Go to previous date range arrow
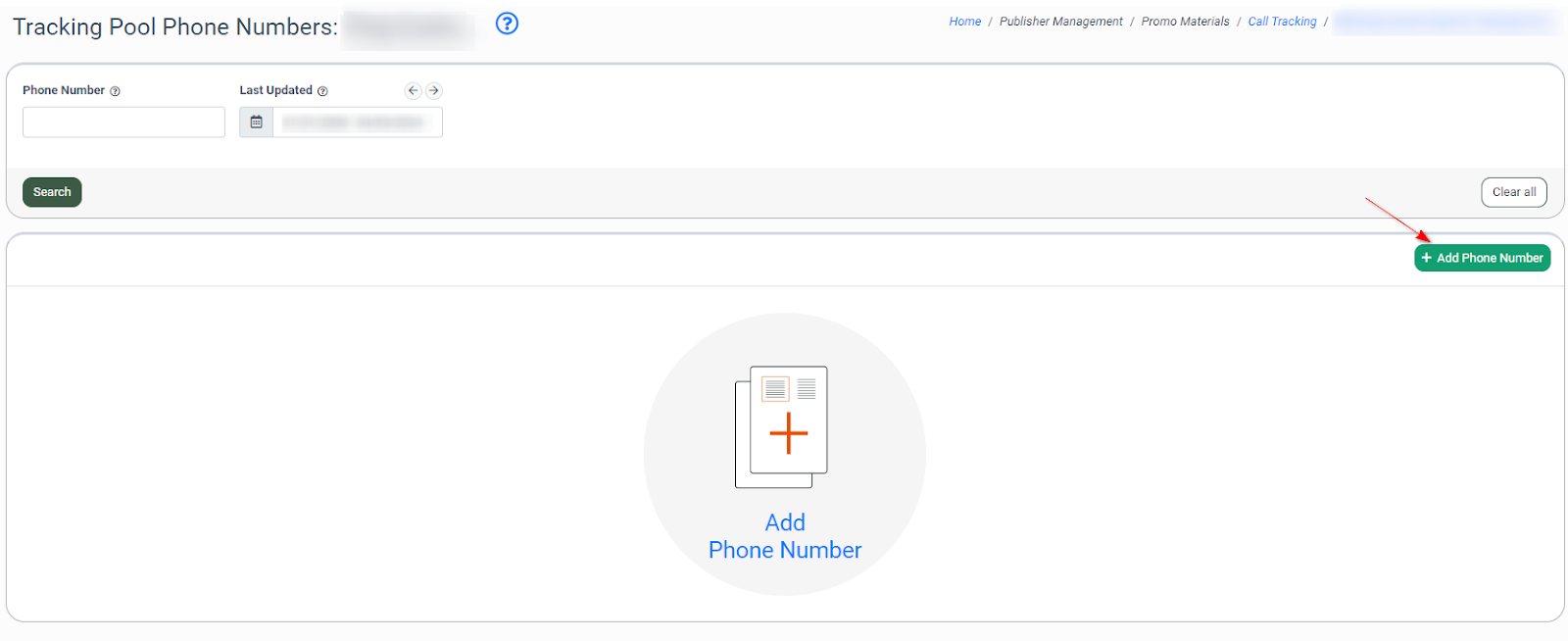1568x641 pixels. pyautogui.click(x=413, y=90)
